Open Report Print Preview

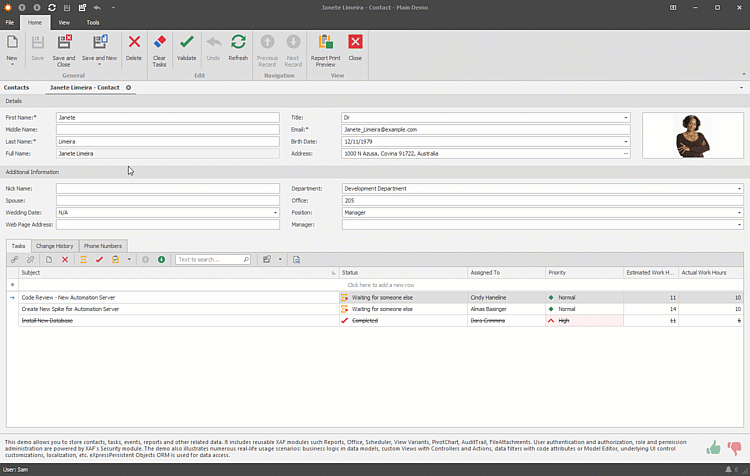325,43
